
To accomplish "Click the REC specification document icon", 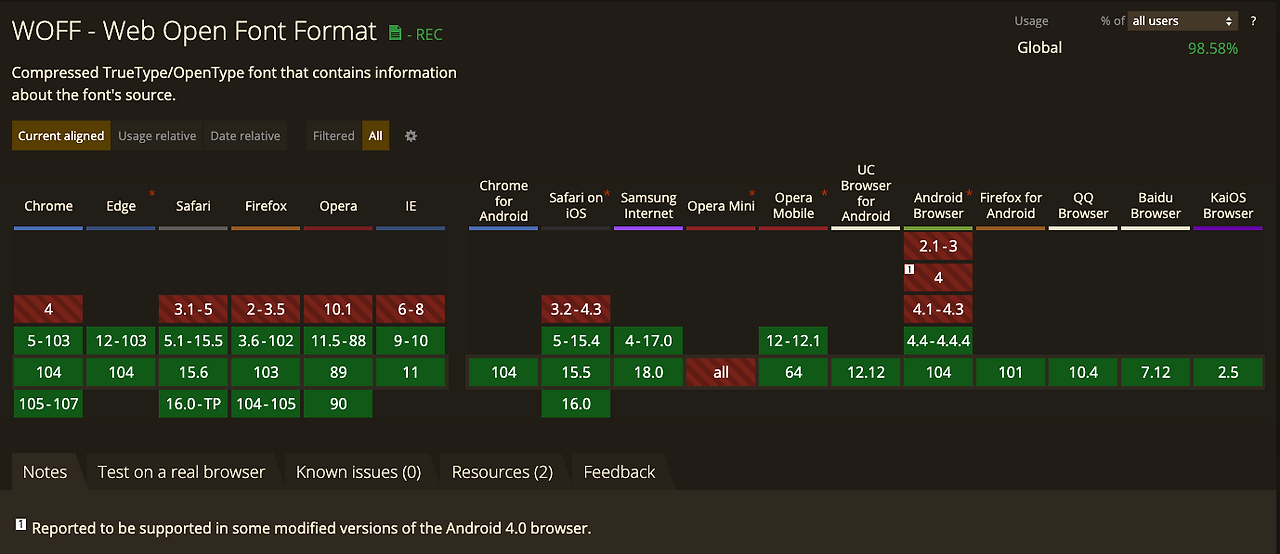I will 395,33.
